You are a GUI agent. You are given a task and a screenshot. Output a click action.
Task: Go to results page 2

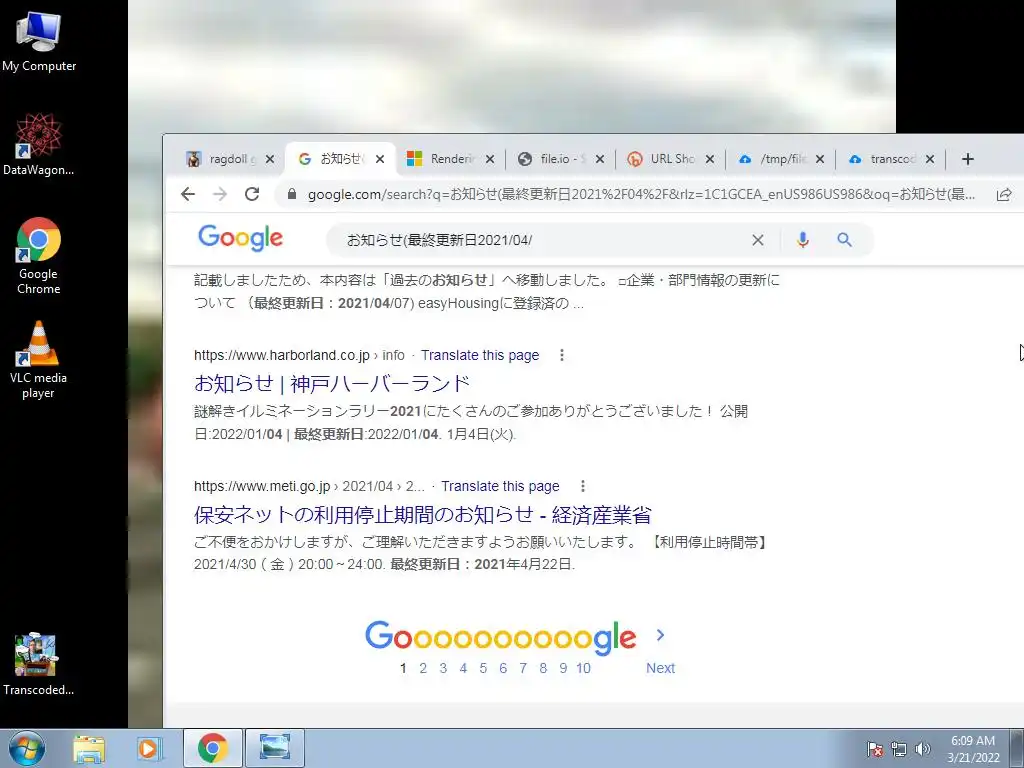tap(423, 668)
